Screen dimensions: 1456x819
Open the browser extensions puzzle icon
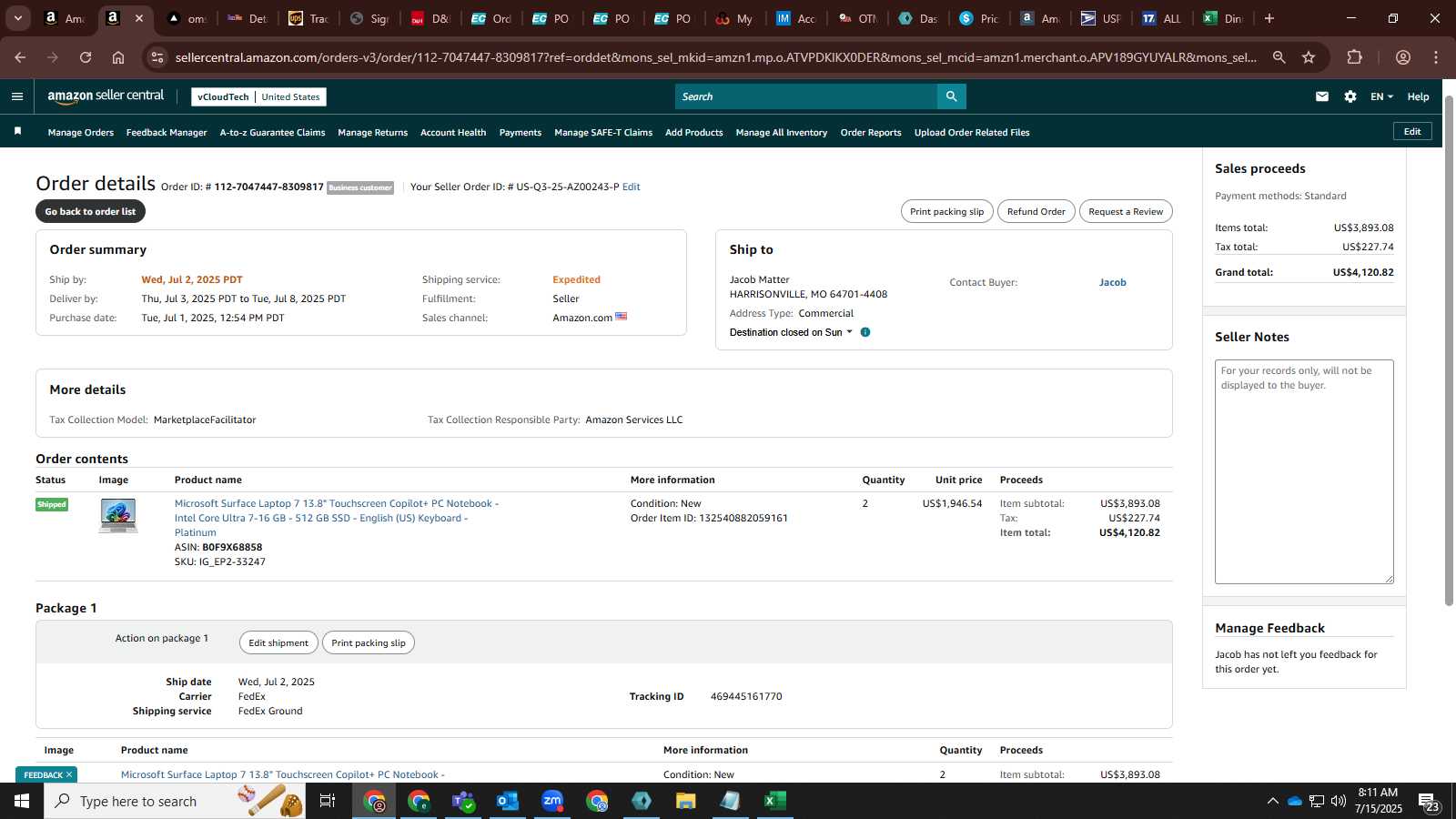[x=1355, y=57]
